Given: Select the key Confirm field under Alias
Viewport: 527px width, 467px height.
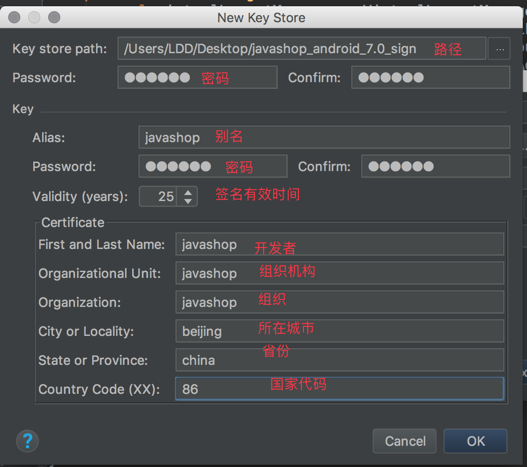Looking at the screenshot, I should click(x=436, y=166).
